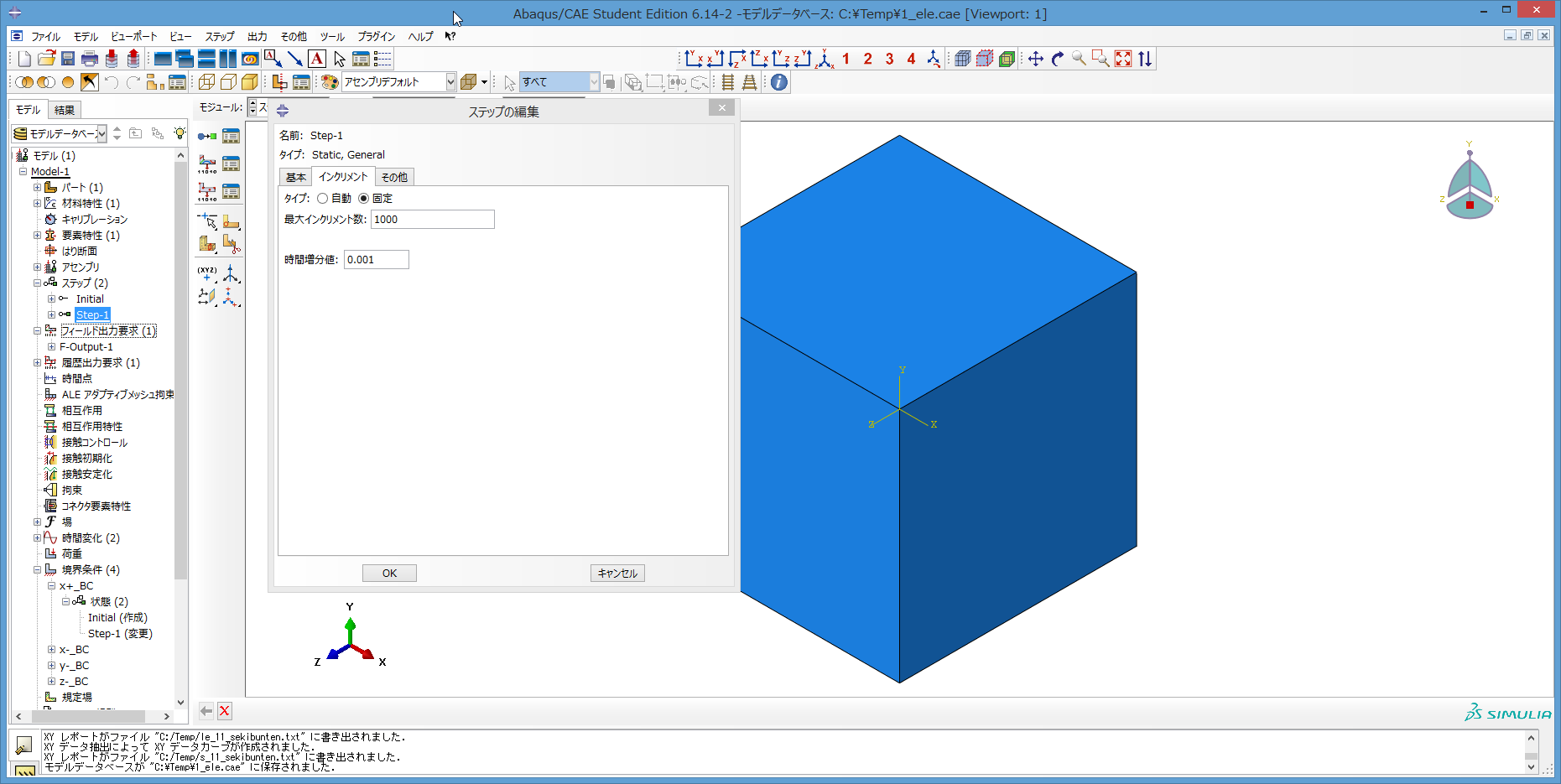
Task: Print the viewport with printer icon
Action: point(90,59)
